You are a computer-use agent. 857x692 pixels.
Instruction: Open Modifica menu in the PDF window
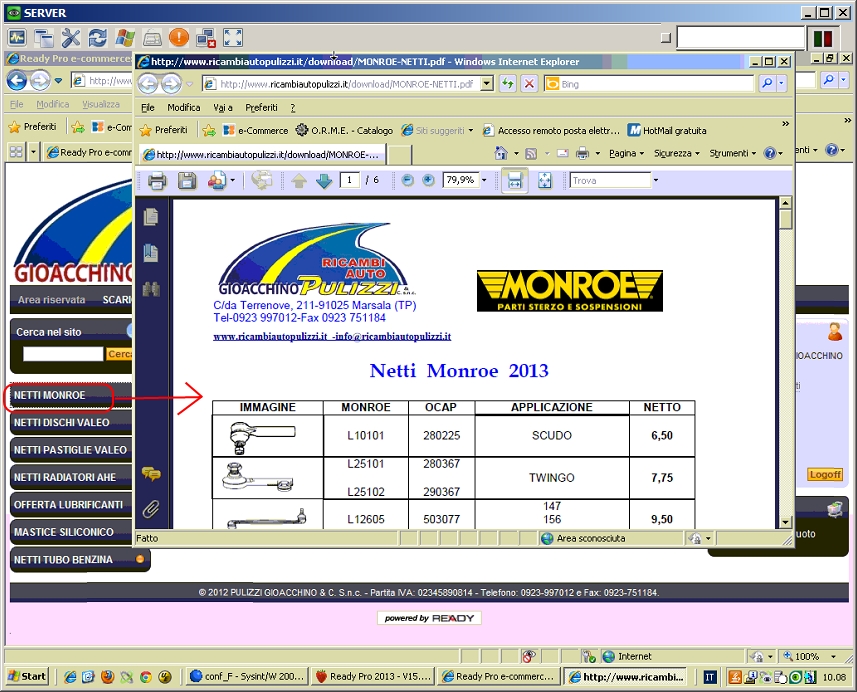pos(184,108)
